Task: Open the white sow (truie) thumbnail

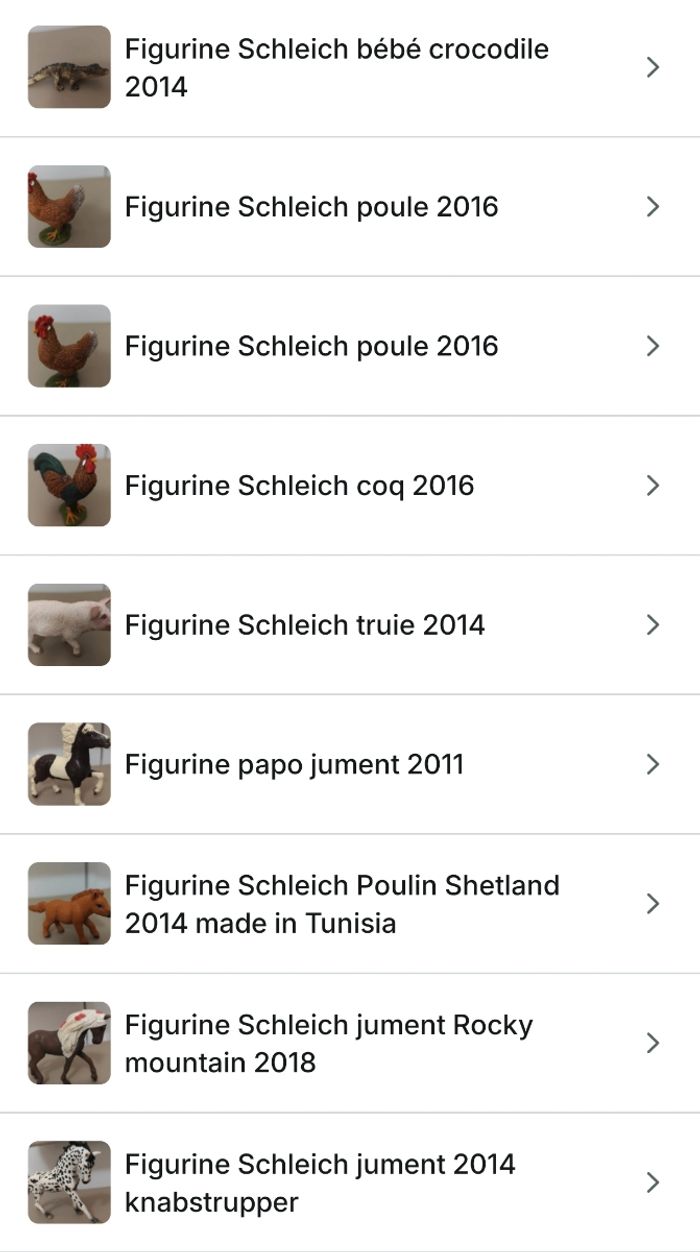Action: coord(69,625)
